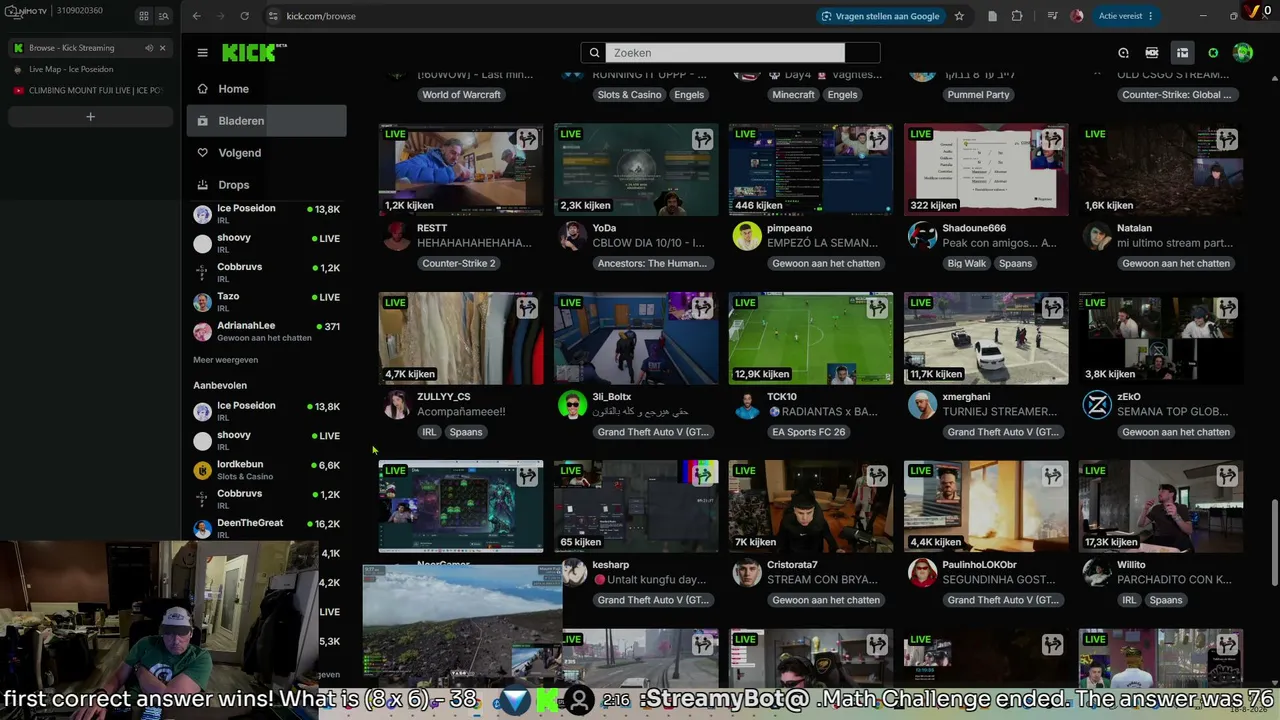This screenshot has height=720, width=1280.
Task: Reload the kick.com/browse page
Action: [245, 16]
